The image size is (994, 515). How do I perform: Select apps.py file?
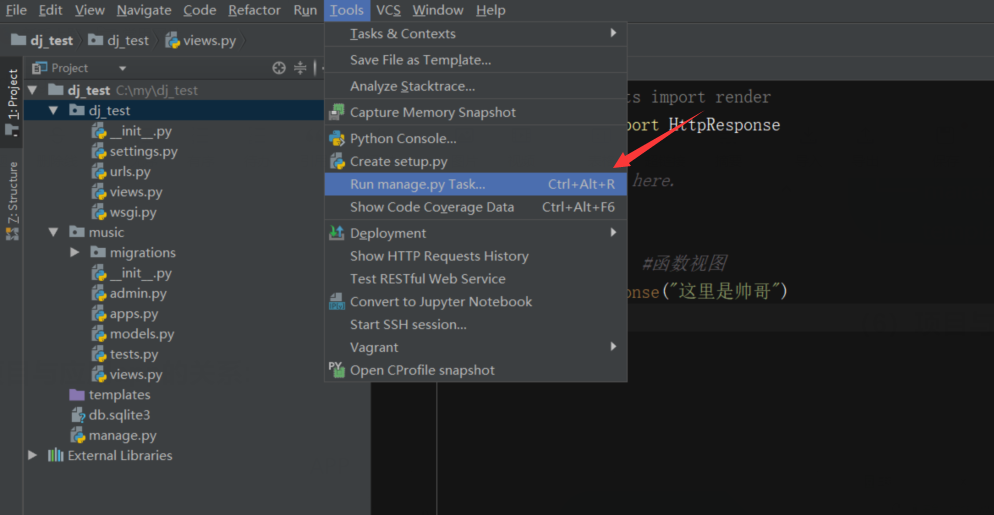click(125, 314)
